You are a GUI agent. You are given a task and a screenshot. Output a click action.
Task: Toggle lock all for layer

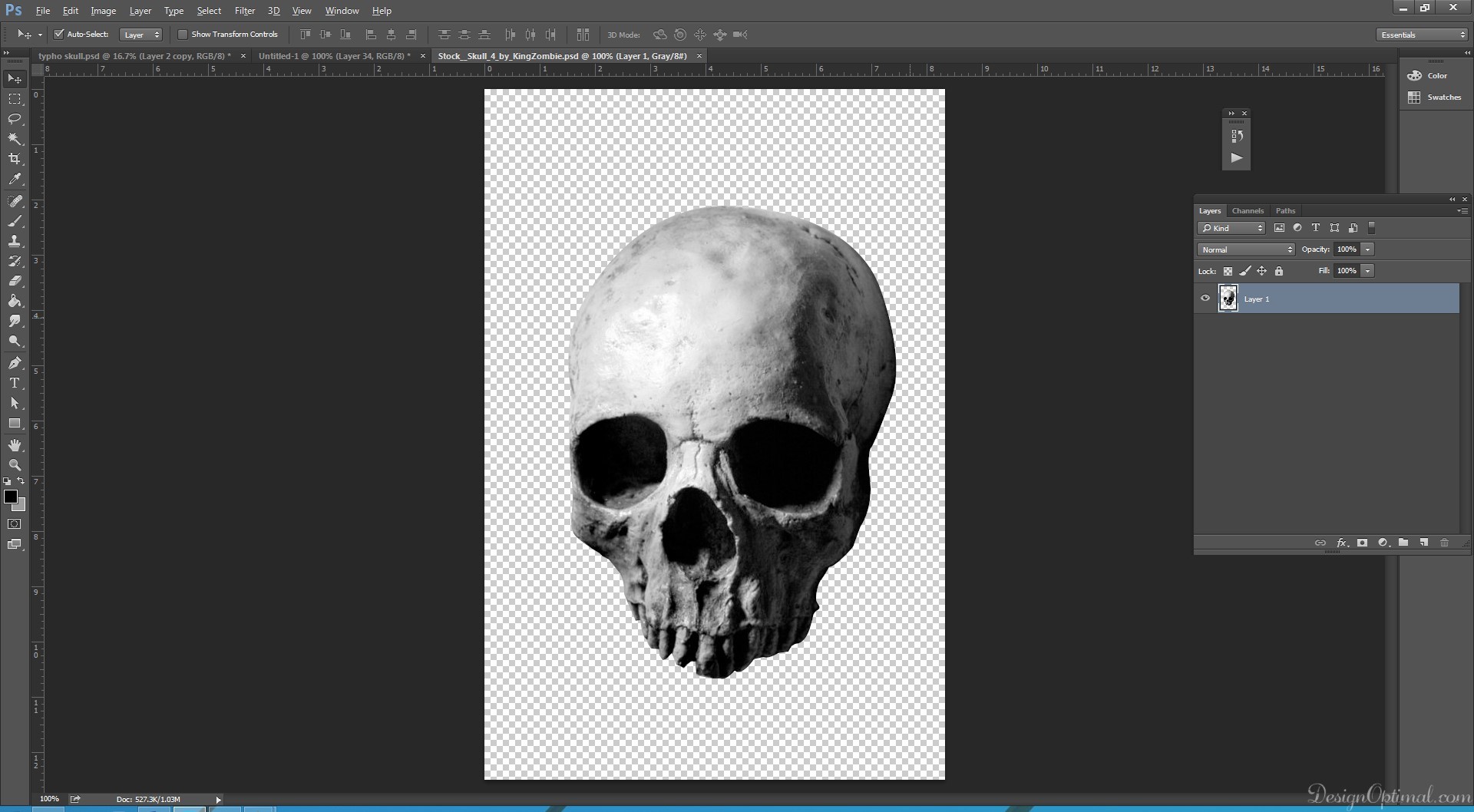tap(1278, 271)
